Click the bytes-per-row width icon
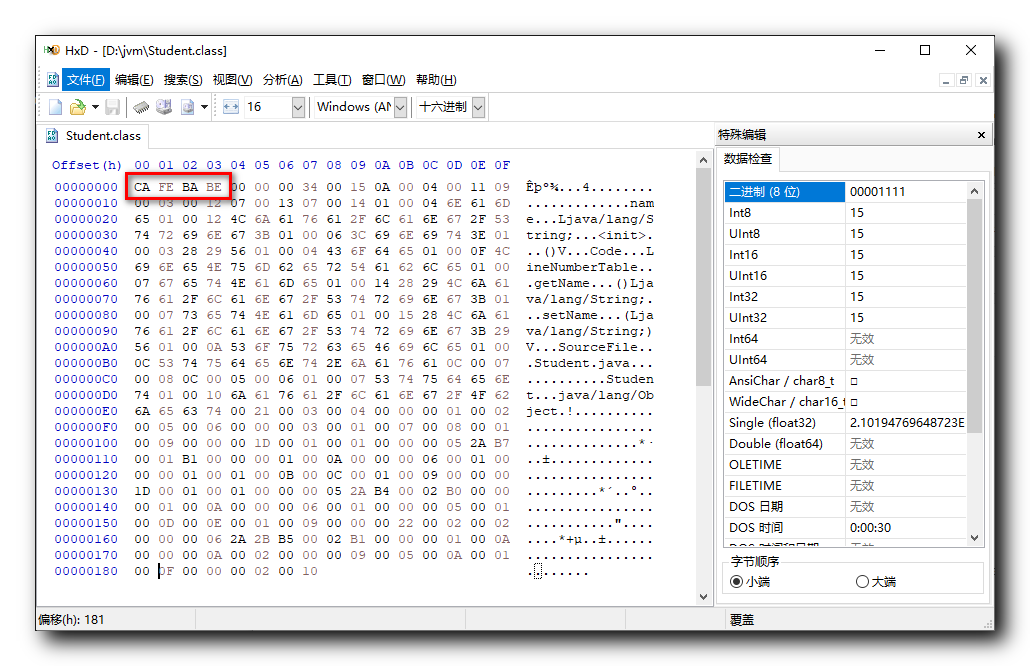Image resolution: width=1030 pixels, height=666 pixels. point(231,107)
